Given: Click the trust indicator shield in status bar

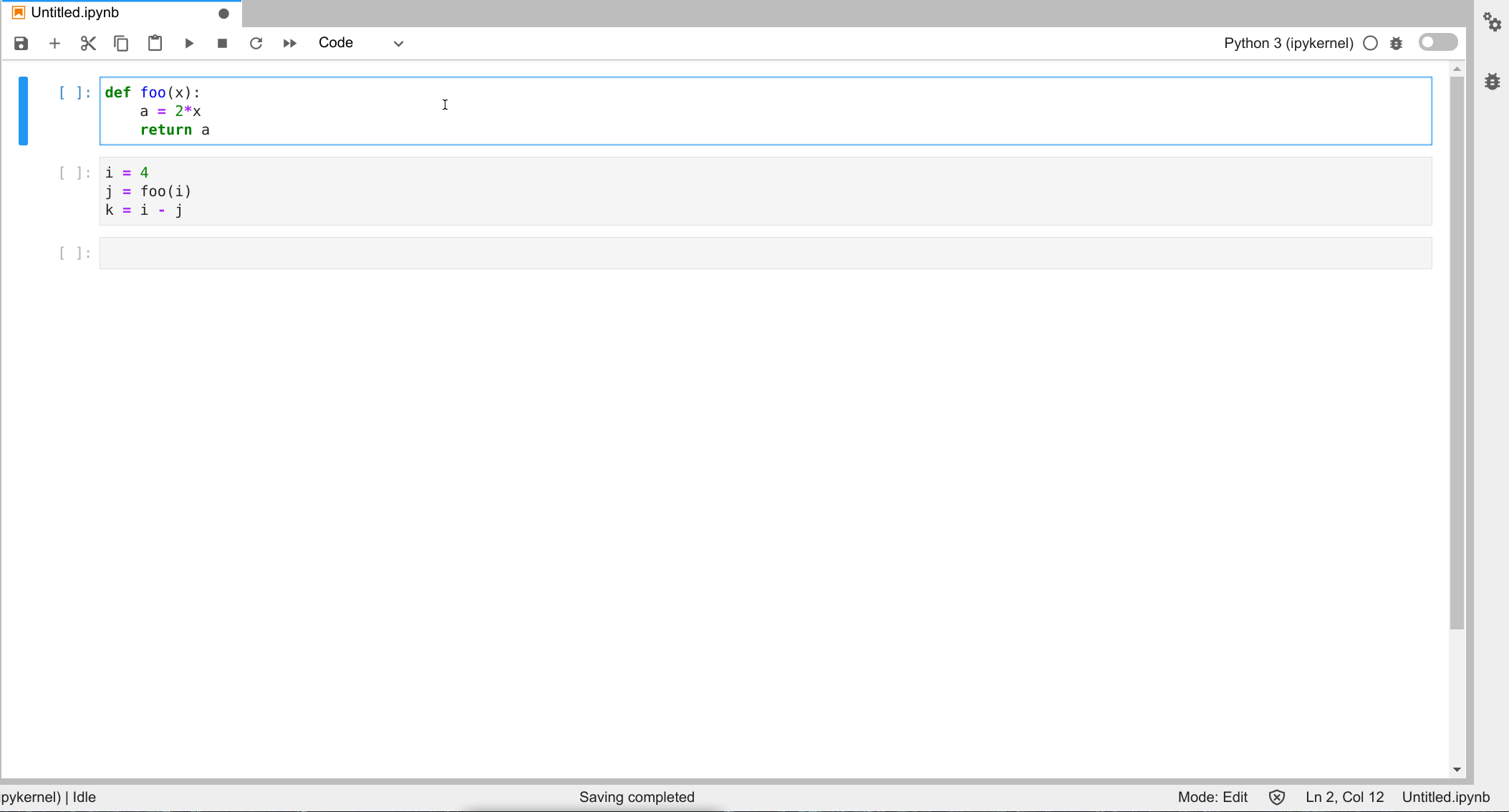Looking at the screenshot, I should point(1278,797).
